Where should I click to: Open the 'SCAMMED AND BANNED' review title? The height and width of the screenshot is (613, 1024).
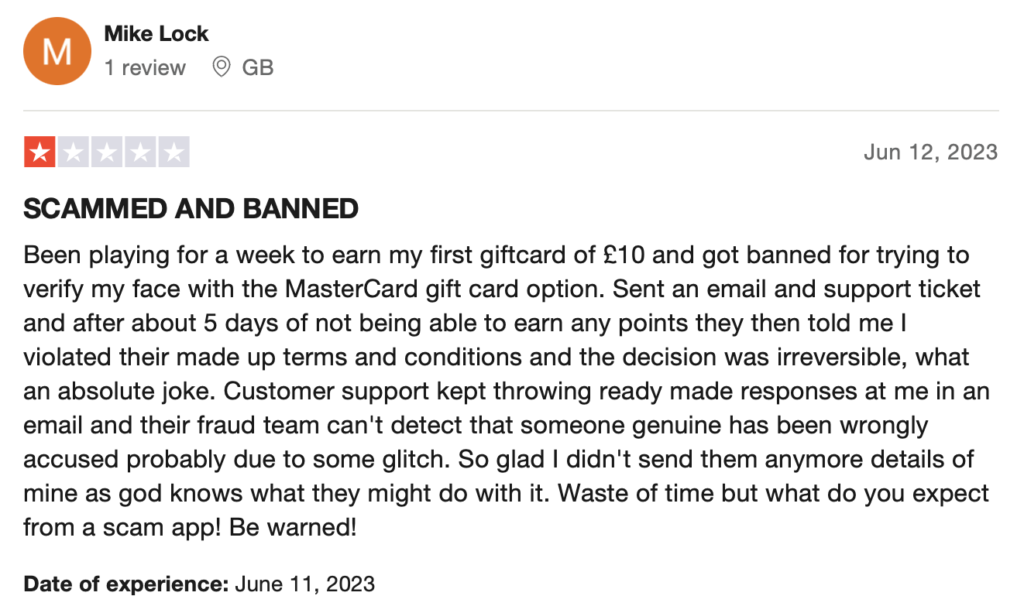(191, 209)
